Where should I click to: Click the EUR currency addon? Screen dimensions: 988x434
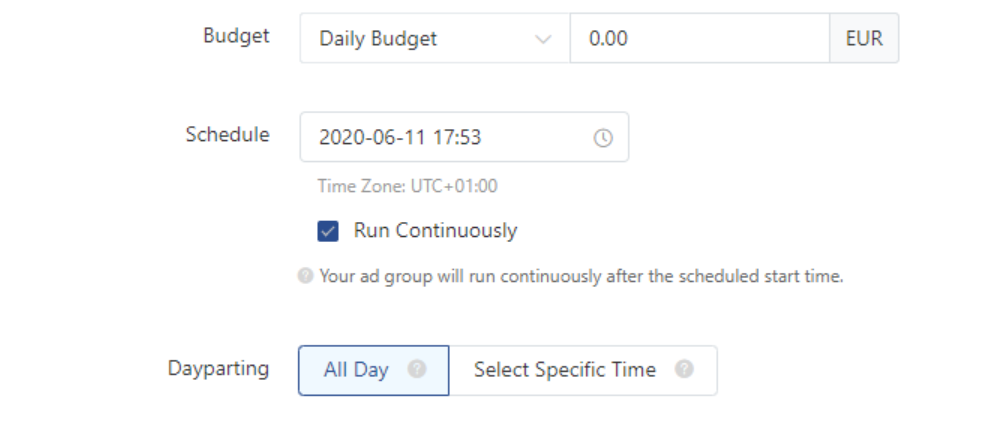click(x=864, y=39)
